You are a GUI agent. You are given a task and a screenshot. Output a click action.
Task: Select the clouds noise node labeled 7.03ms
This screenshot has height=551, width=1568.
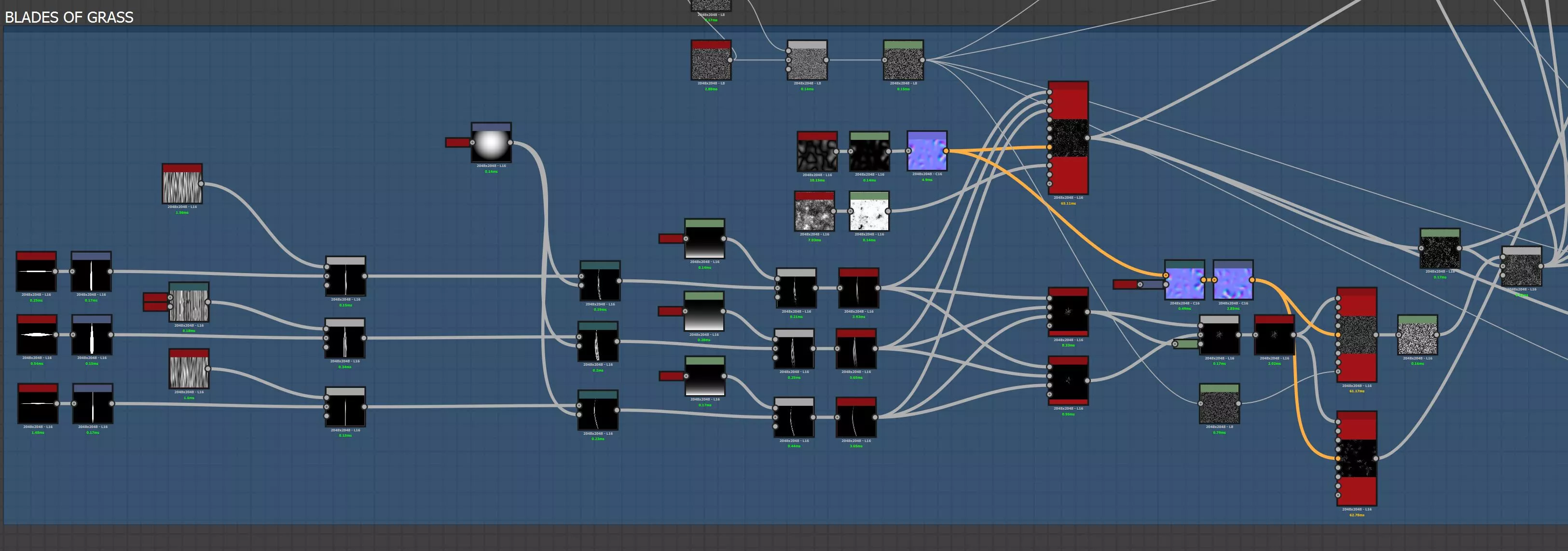click(x=814, y=212)
